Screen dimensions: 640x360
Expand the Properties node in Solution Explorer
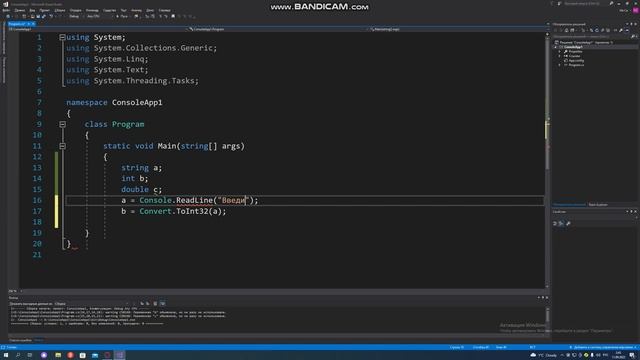(x=560, y=51)
